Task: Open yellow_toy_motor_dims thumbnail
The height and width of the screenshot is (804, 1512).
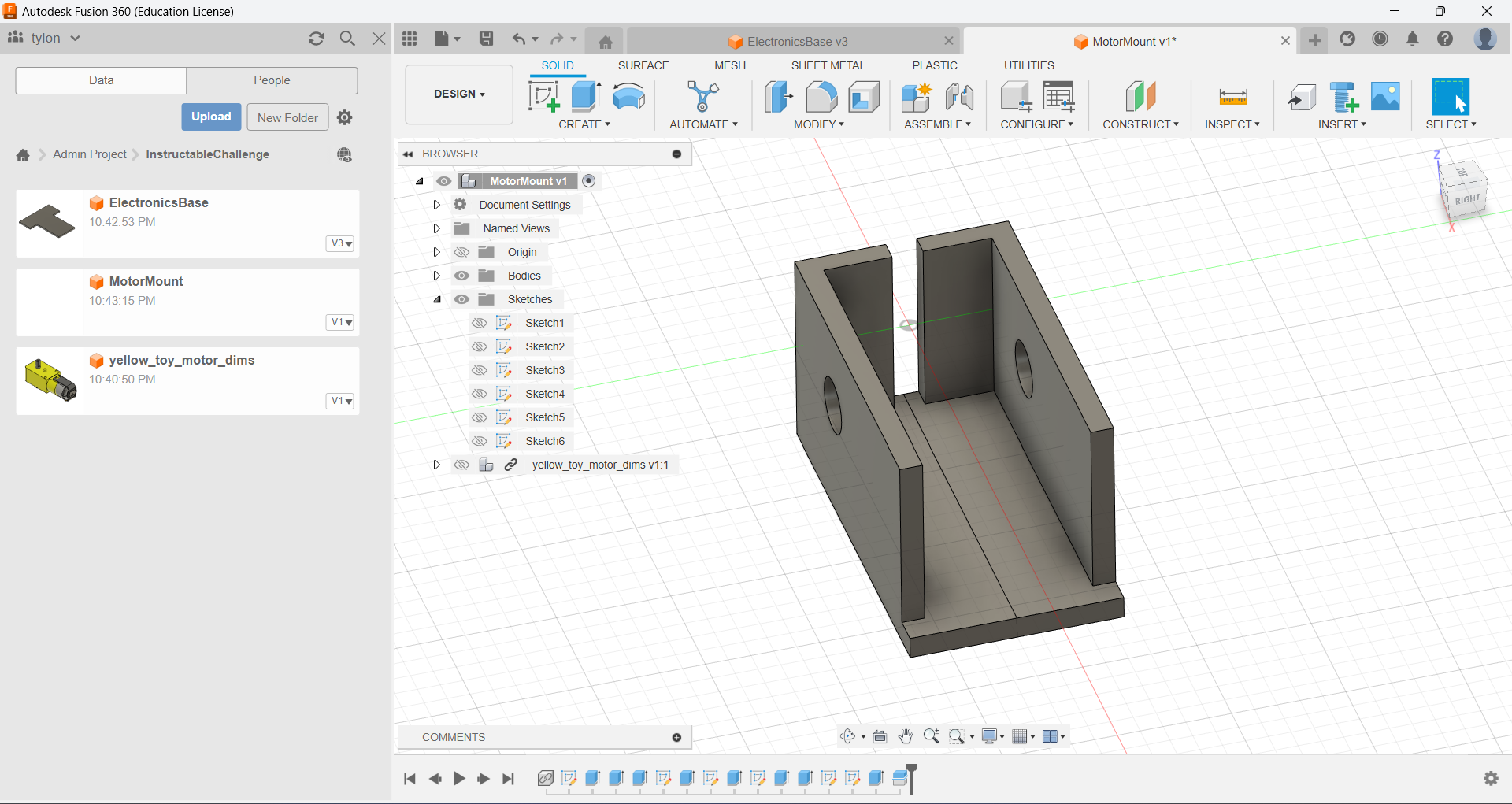Action: click(50, 380)
